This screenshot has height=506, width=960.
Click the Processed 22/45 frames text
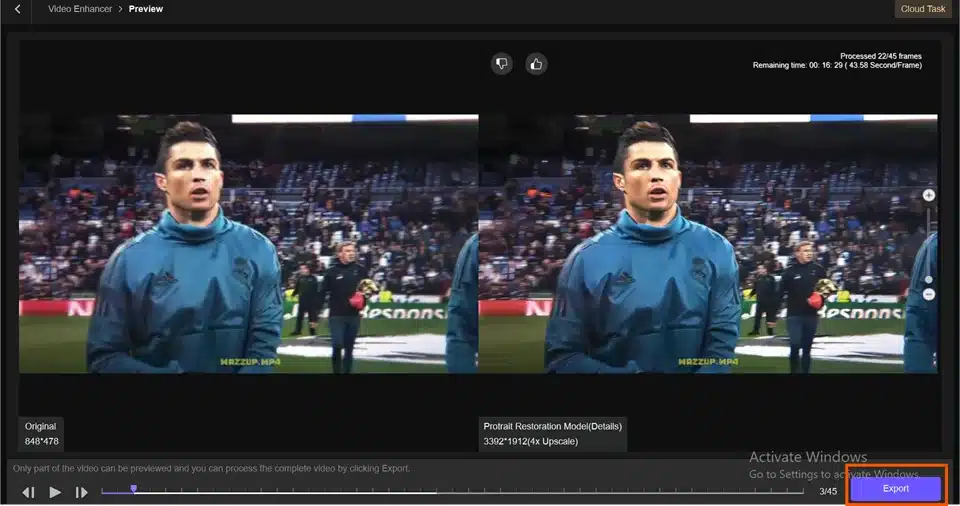(x=880, y=56)
